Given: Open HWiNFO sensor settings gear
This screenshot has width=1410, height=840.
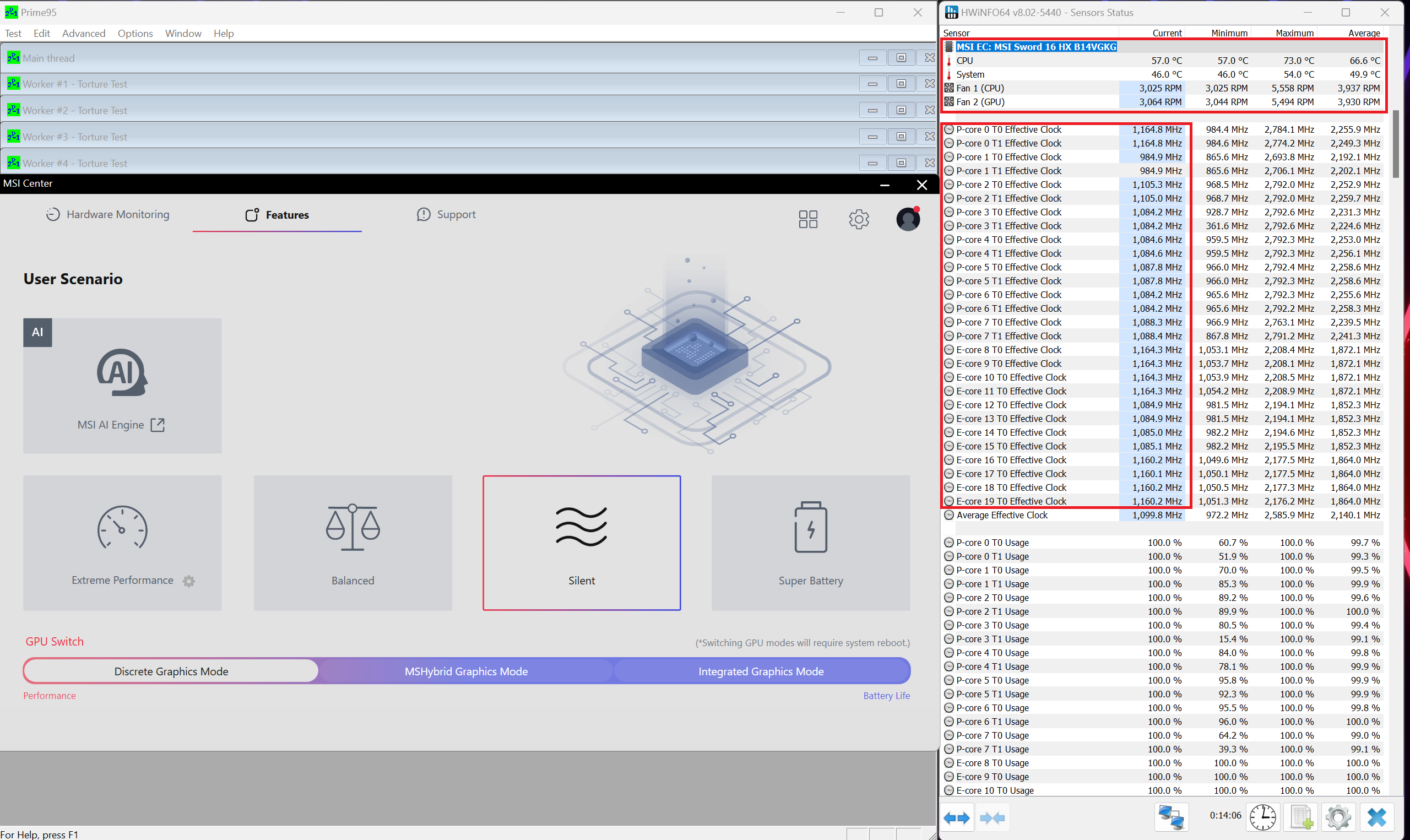Looking at the screenshot, I should click(1338, 817).
